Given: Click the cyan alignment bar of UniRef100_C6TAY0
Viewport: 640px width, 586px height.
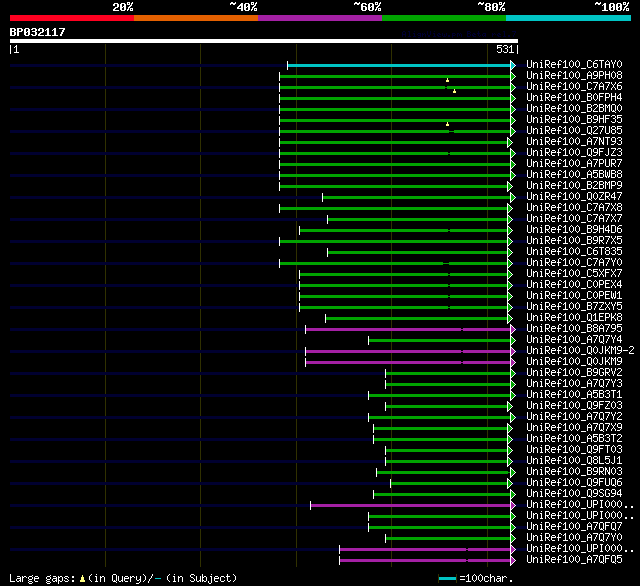Looking at the screenshot, I should [399, 65].
